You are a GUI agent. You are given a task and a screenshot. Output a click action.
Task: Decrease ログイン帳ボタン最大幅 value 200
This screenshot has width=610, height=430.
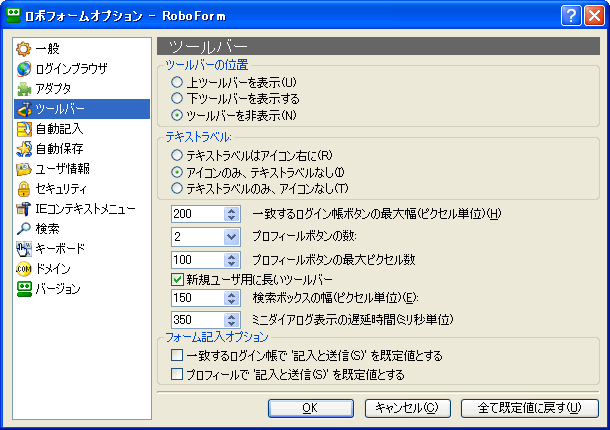(x=231, y=218)
